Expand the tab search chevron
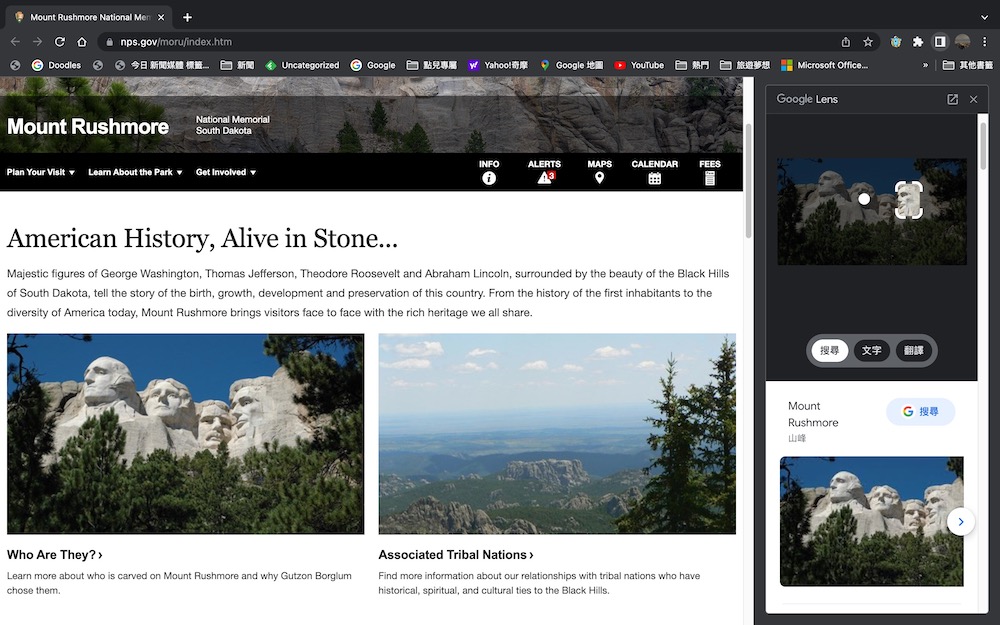The image size is (1000, 625). click(985, 17)
